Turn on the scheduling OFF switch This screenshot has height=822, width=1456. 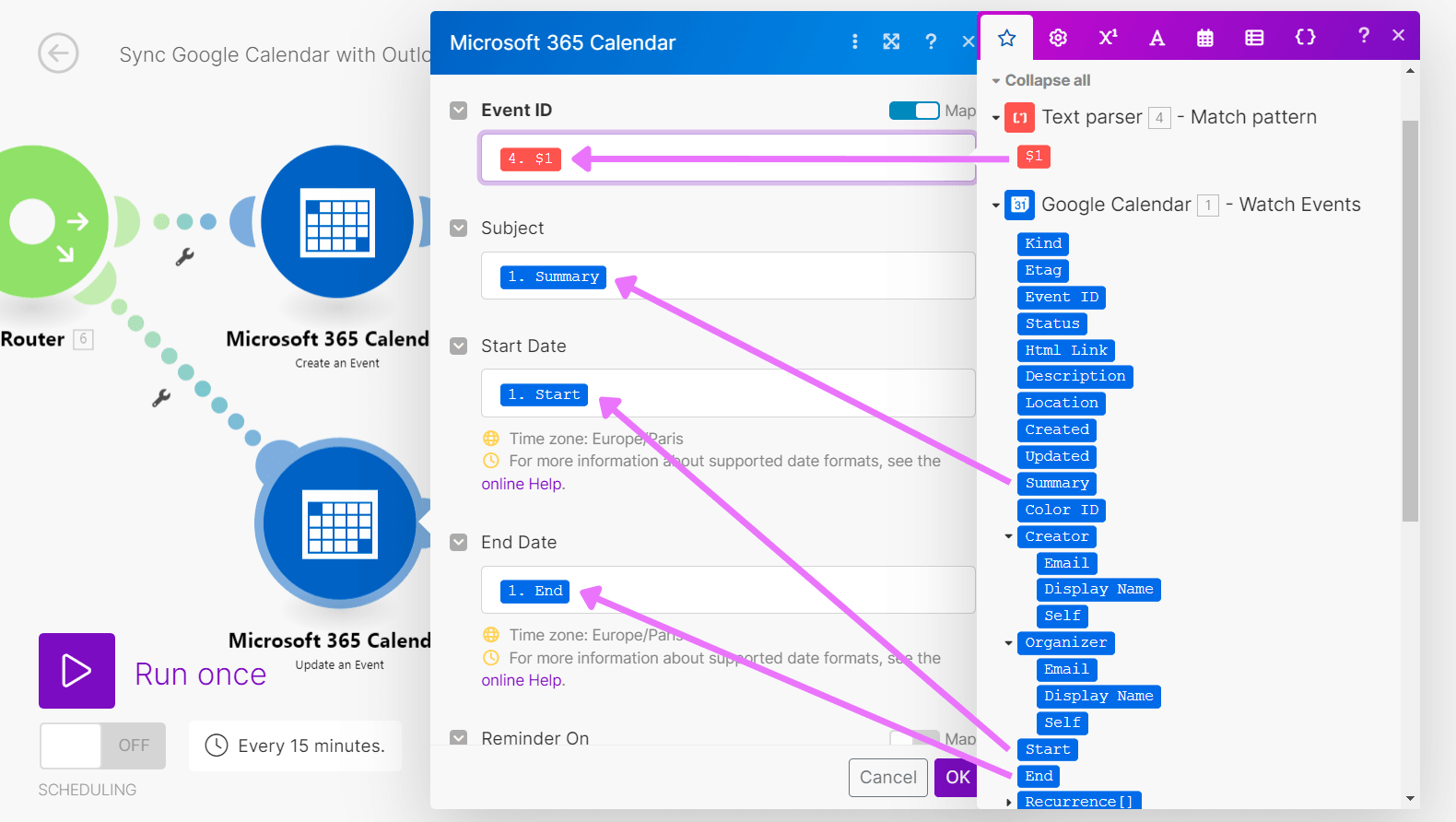pos(102,746)
